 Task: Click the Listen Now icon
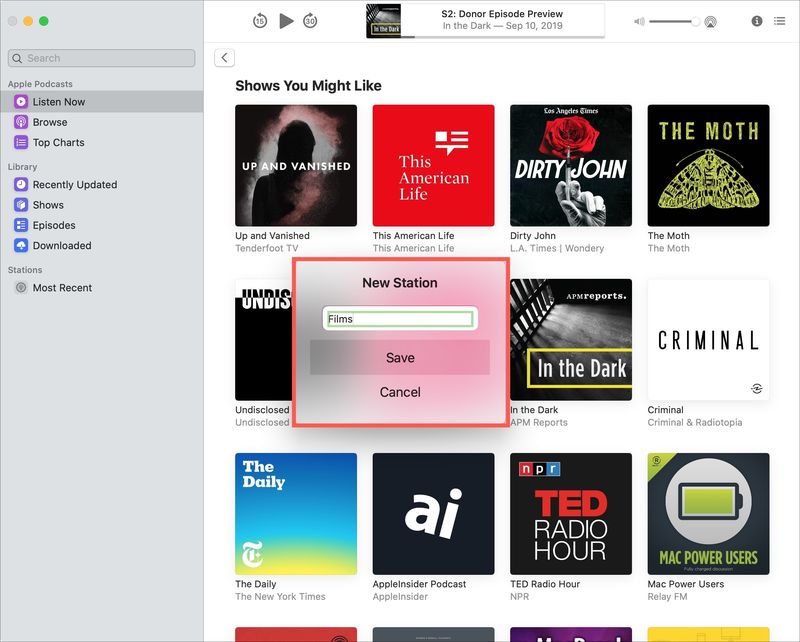[21, 102]
